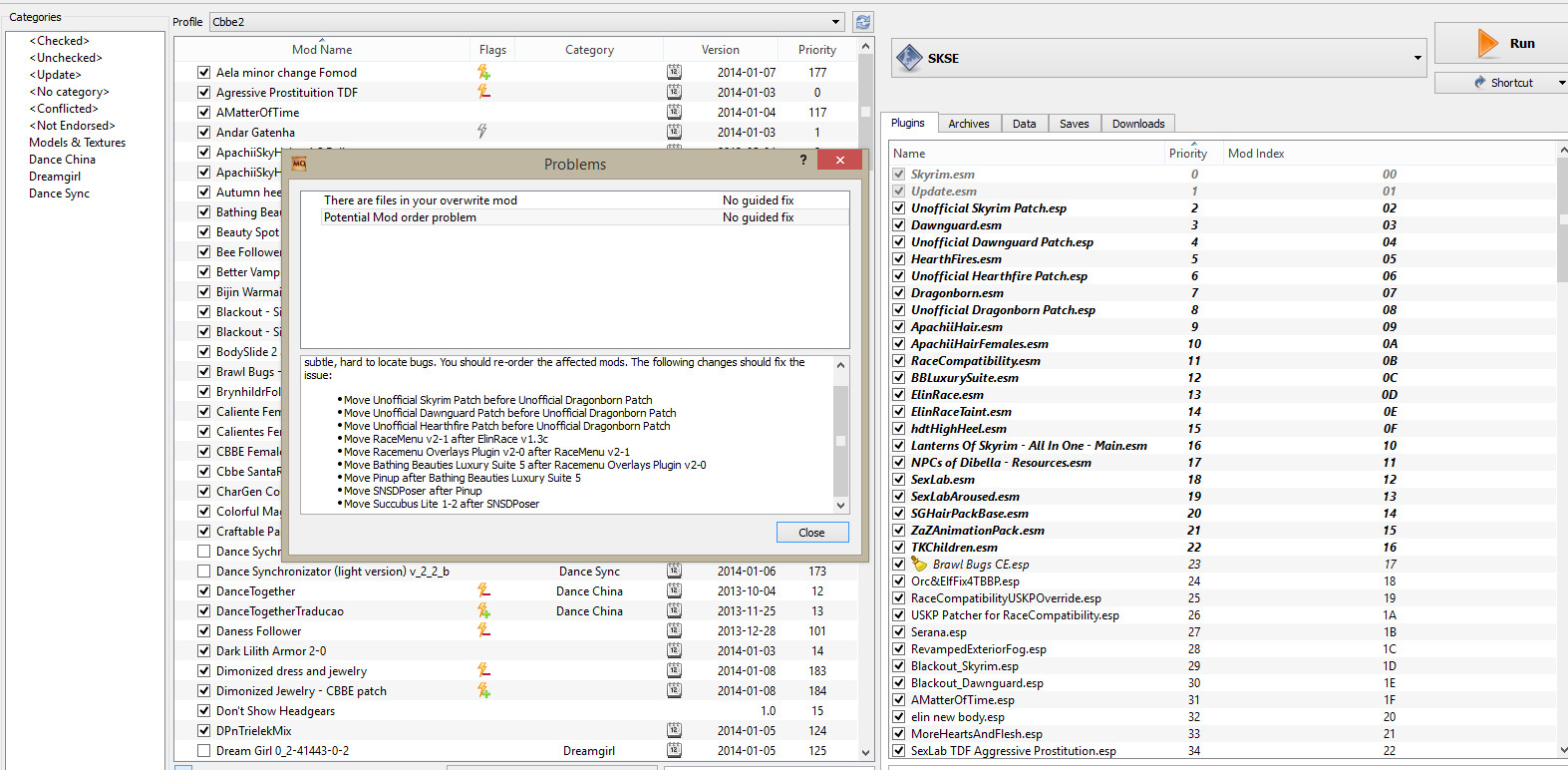Open the Shortcut dropdown arrow
Viewport: 1568px width, 770px height.
1561,83
